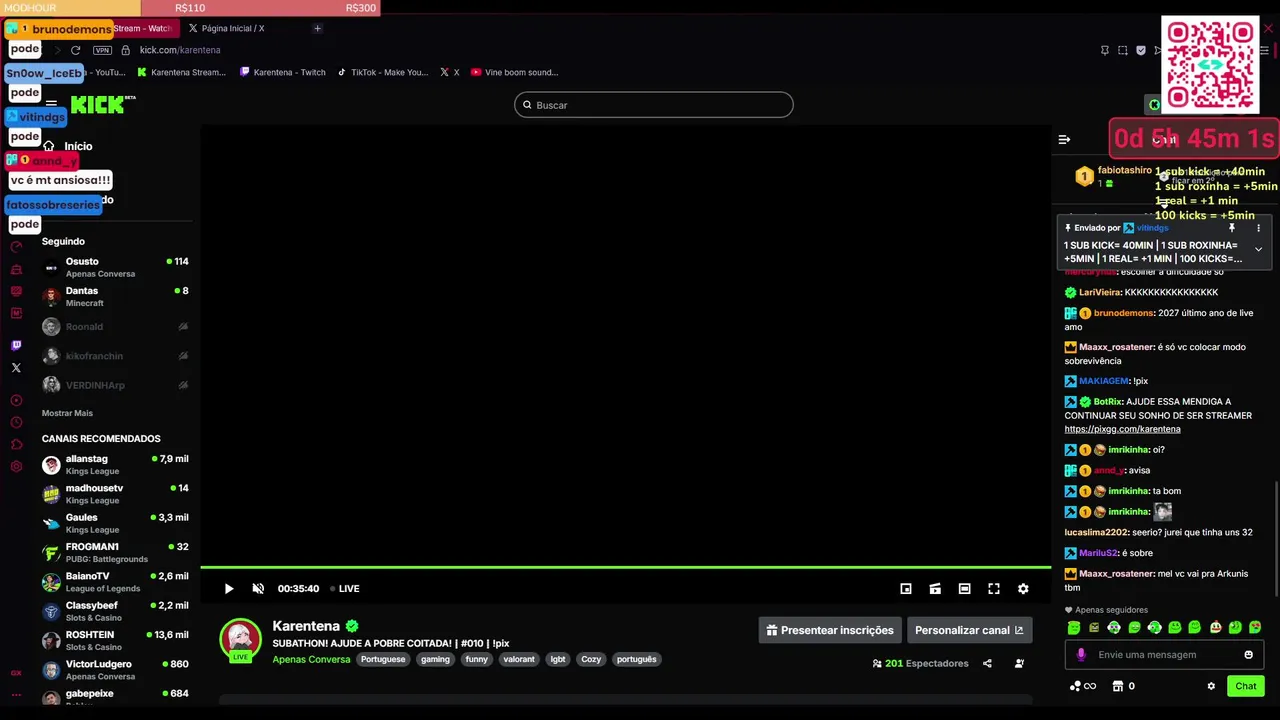1280x720 pixels.
Task: Toggle picture-in-picture mode on the player
Action: (906, 589)
